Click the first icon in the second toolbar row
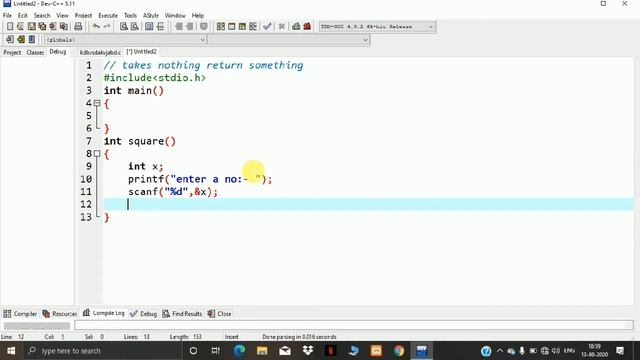The image size is (640, 360). click(10, 40)
